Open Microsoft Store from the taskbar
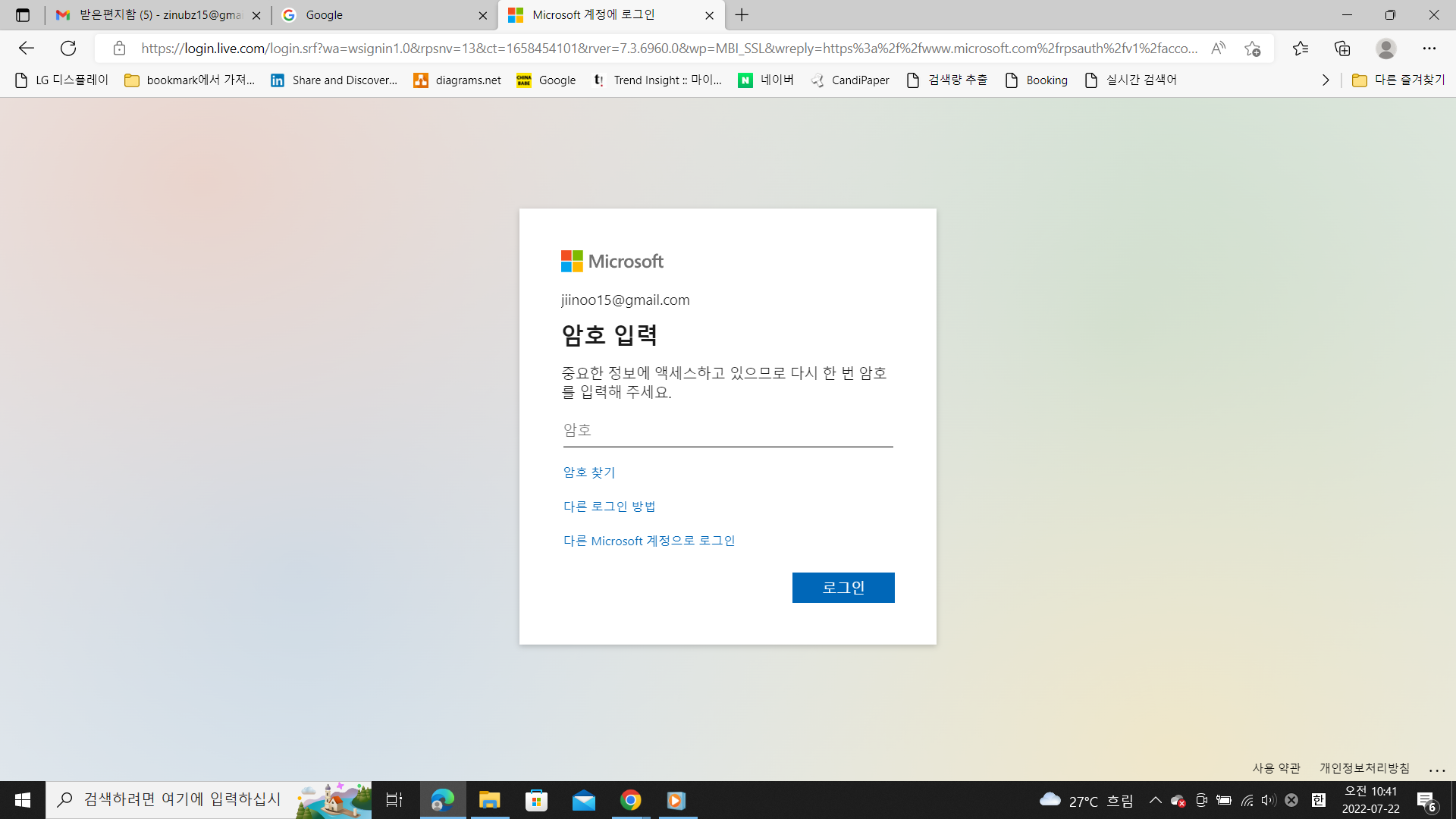Viewport: 1456px width, 819px height. point(537,800)
